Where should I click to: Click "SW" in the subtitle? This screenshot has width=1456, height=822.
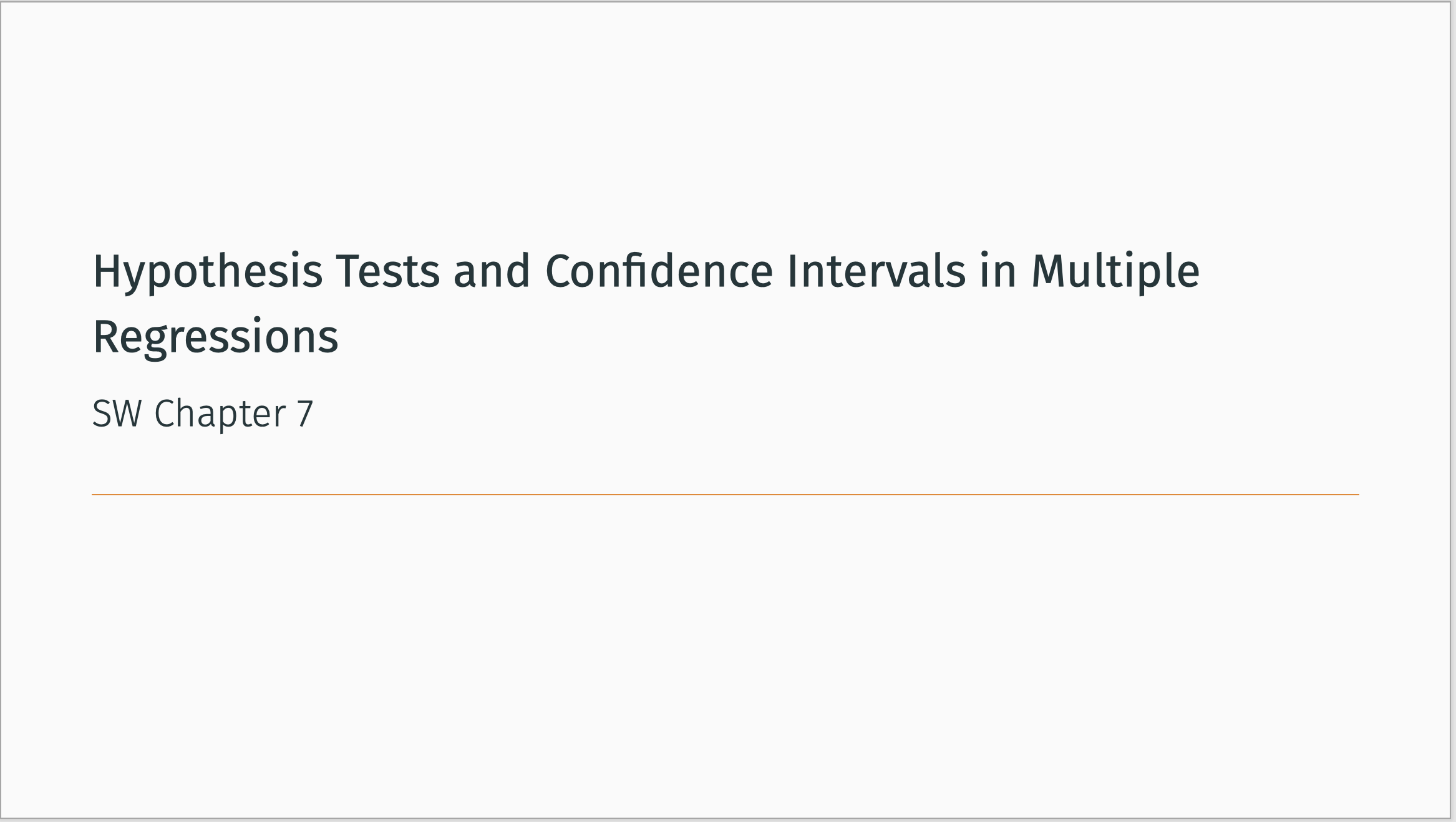pyautogui.click(x=117, y=413)
